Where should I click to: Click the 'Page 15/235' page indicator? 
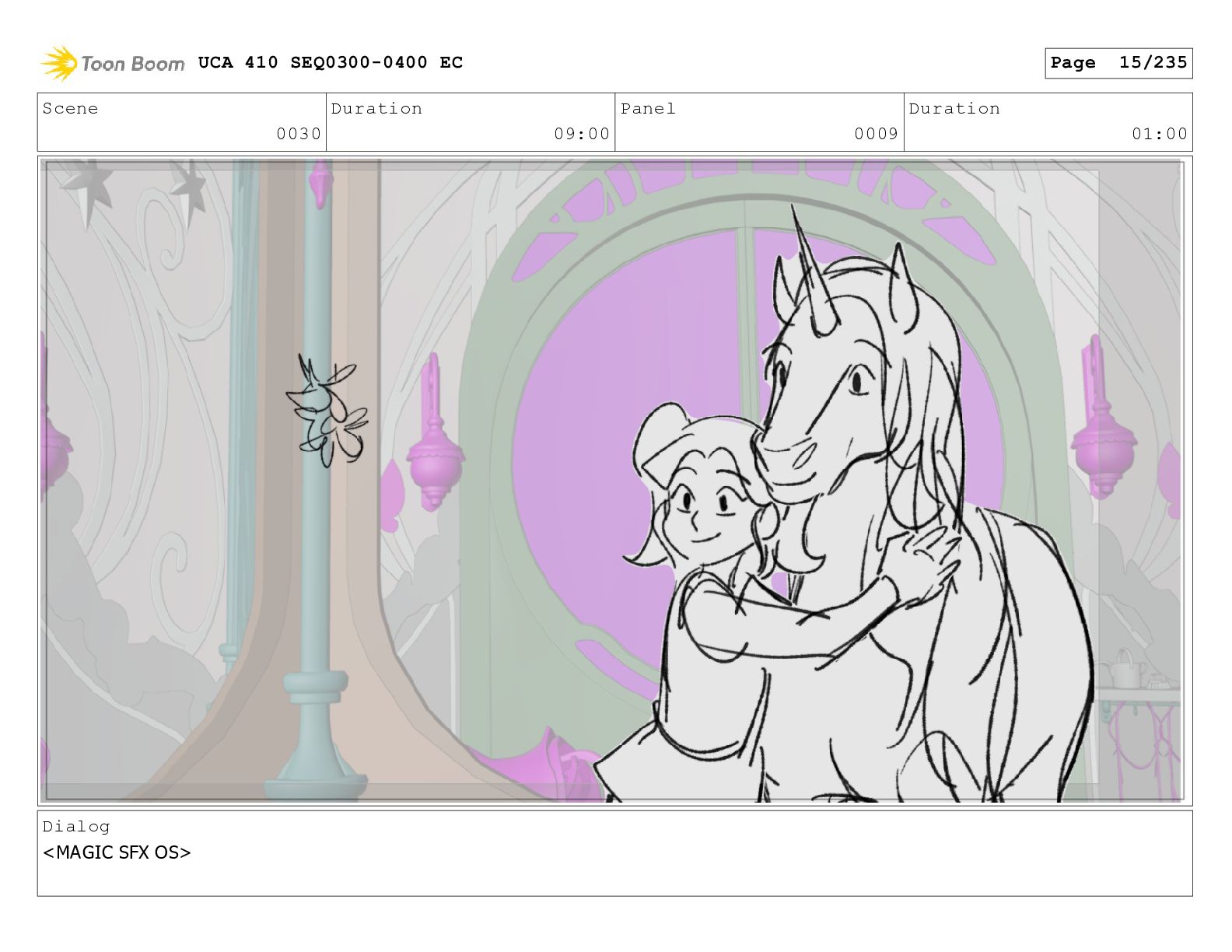[x=1118, y=63]
